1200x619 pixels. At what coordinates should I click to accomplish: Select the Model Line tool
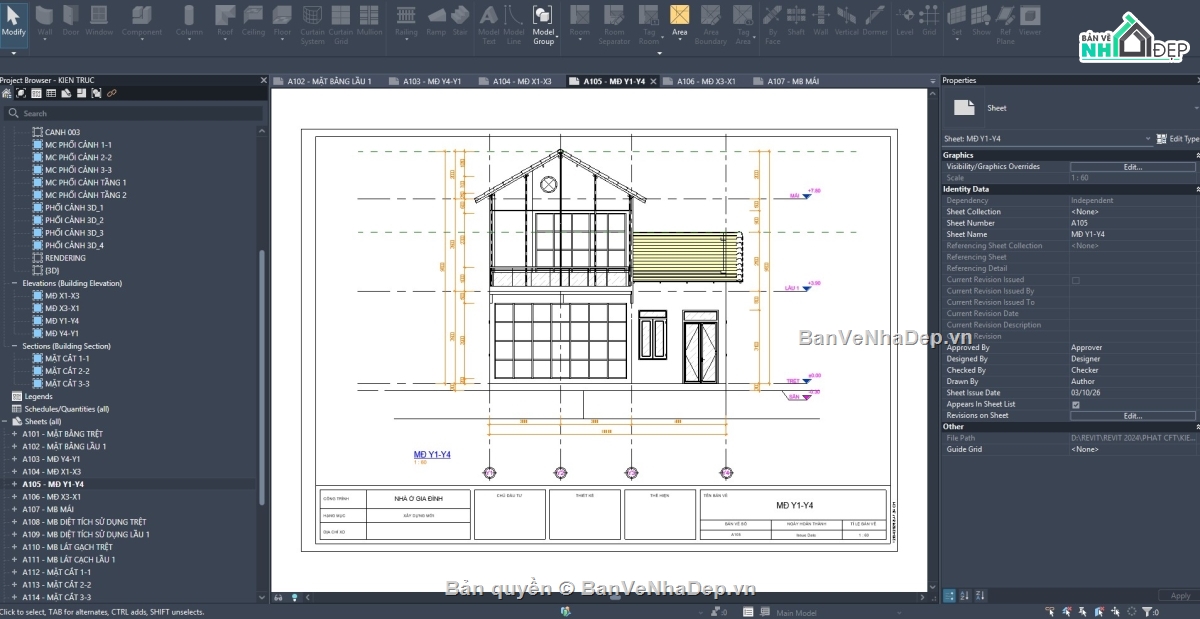[x=514, y=24]
